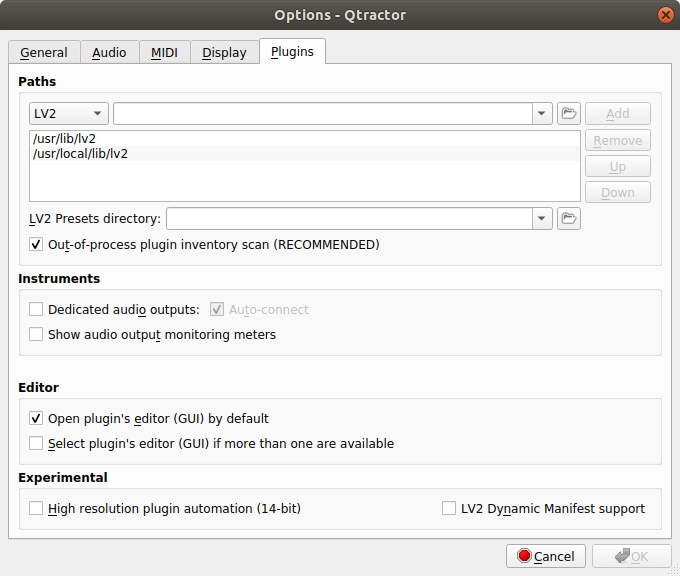Cancel the Options dialog
Image resolution: width=680 pixels, height=576 pixels.
(546, 556)
